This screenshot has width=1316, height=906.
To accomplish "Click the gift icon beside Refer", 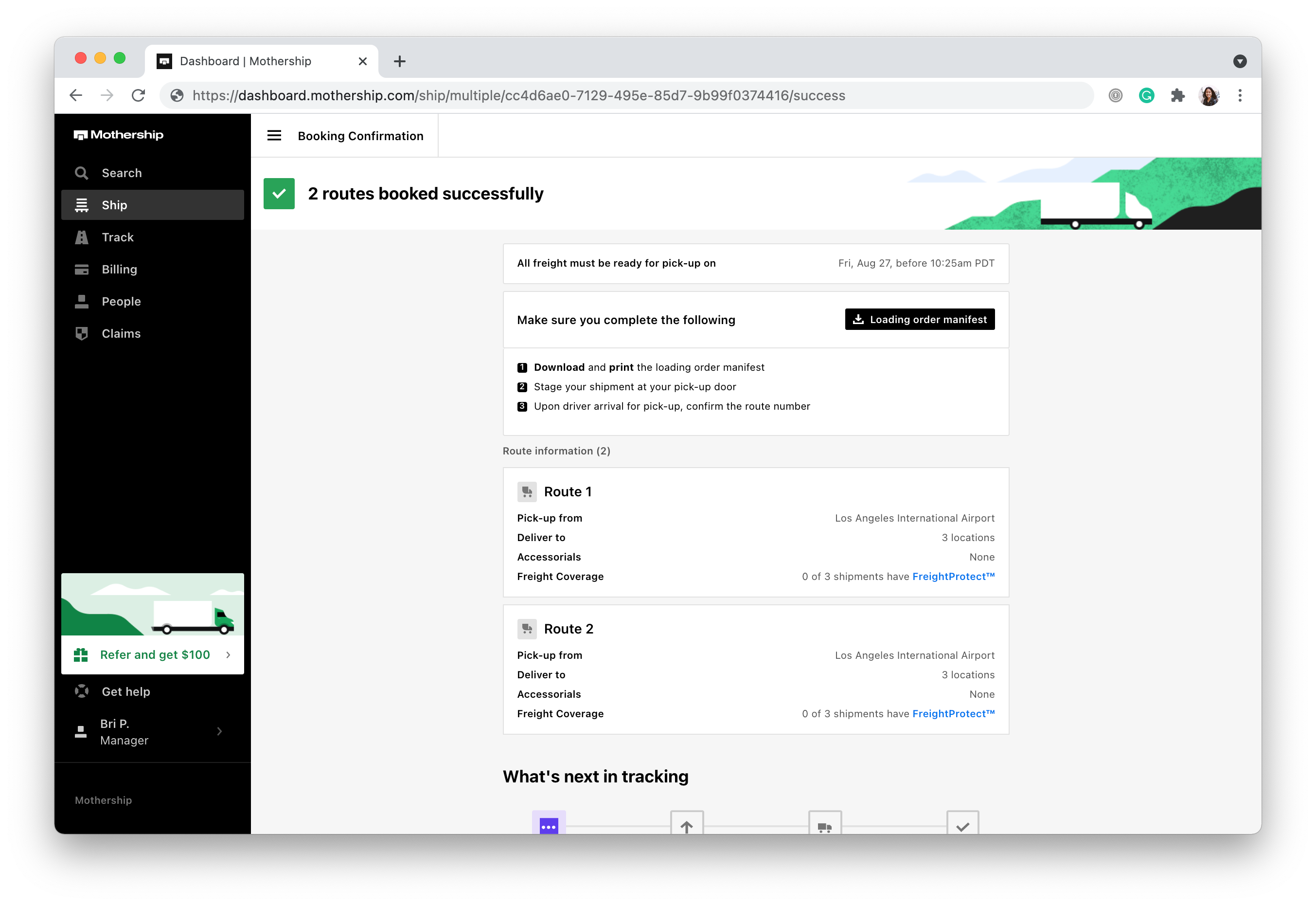I will [x=81, y=654].
